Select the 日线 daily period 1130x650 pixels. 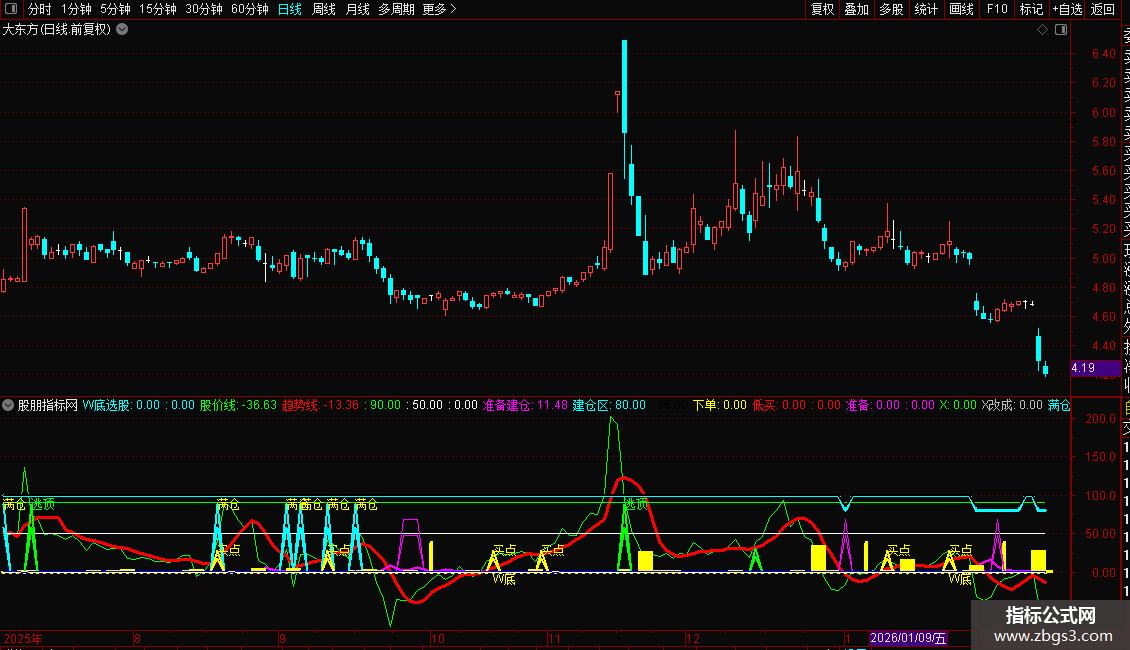tap(290, 9)
